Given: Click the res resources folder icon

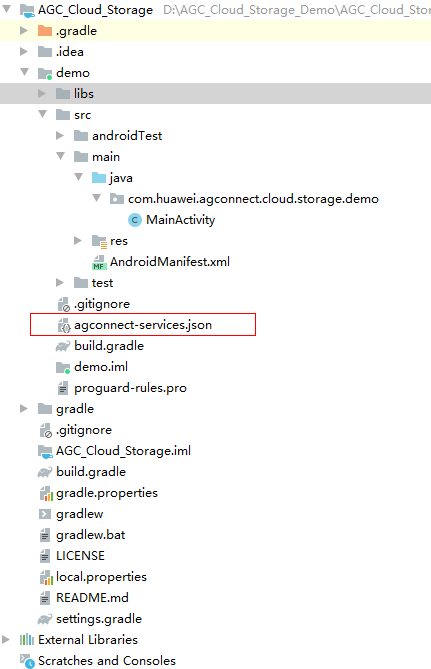Looking at the screenshot, I should click(x=99, y=241).
